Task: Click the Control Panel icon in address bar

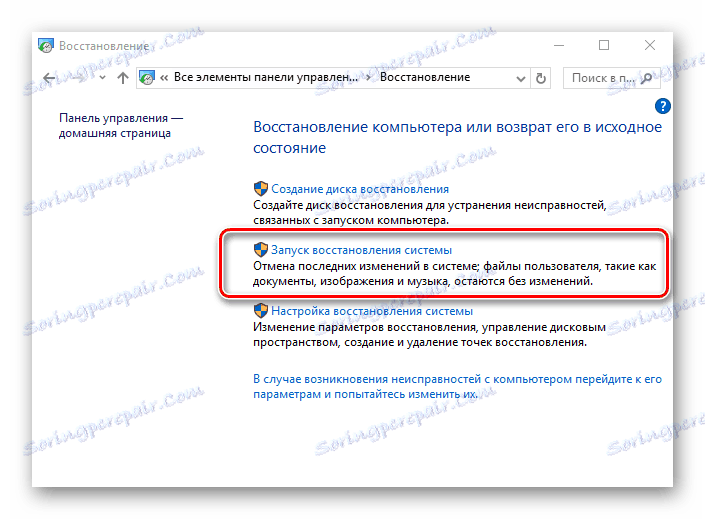Action: pyautogui.click(x=147, y=78)
